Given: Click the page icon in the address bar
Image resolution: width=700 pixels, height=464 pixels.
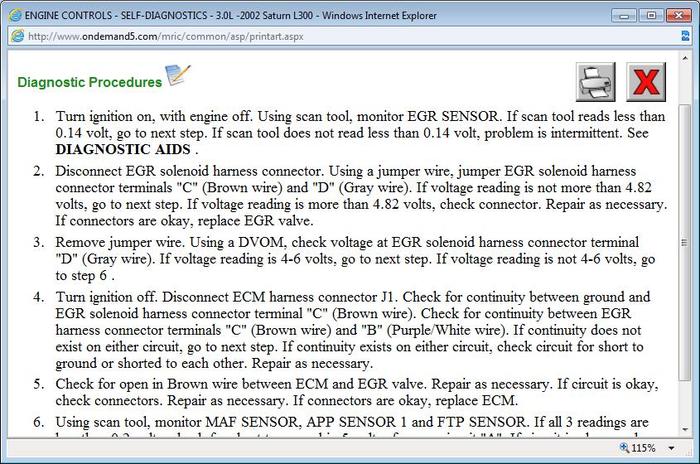Looking at the screenshot, I should point(17,36).
